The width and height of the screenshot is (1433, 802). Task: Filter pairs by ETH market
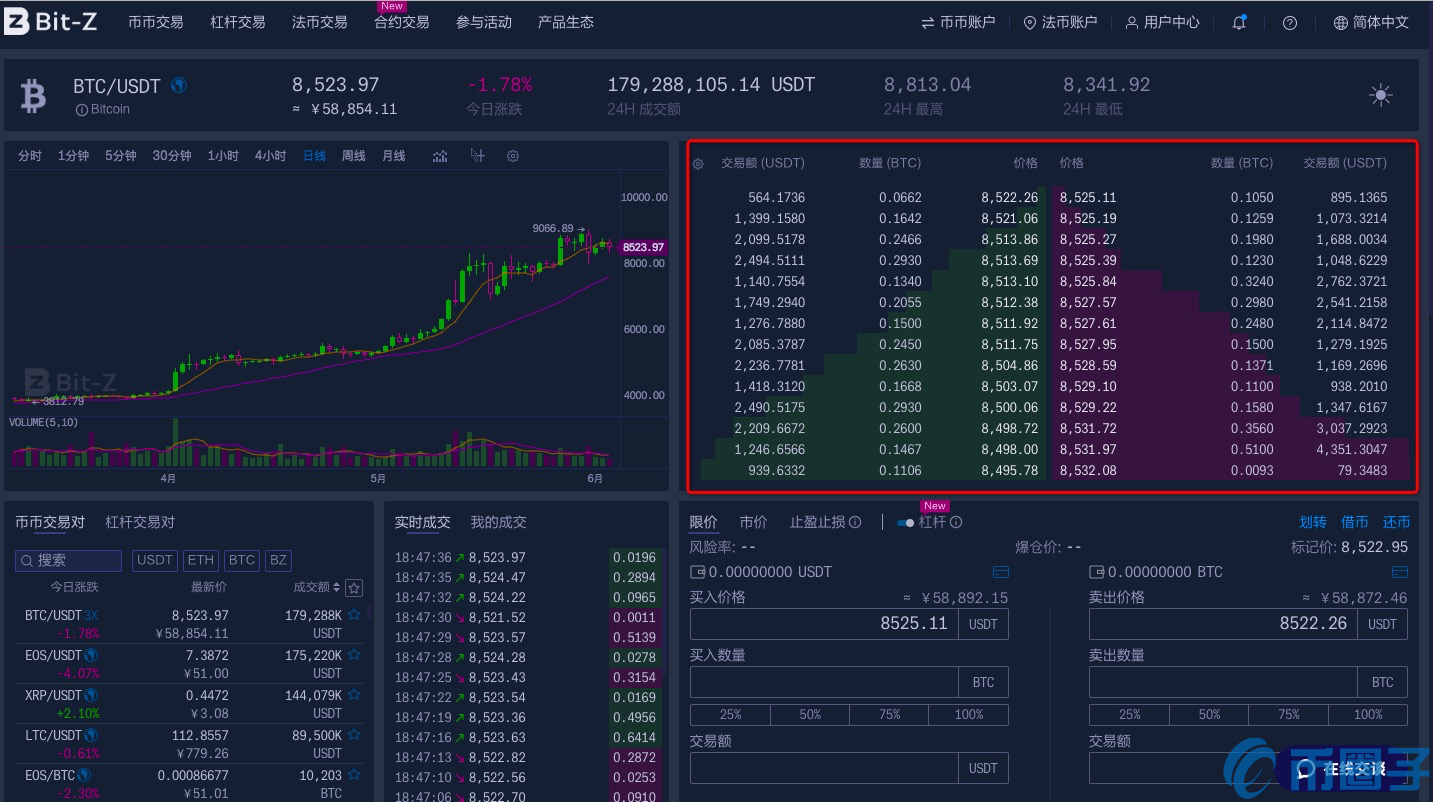click(201, 560)
